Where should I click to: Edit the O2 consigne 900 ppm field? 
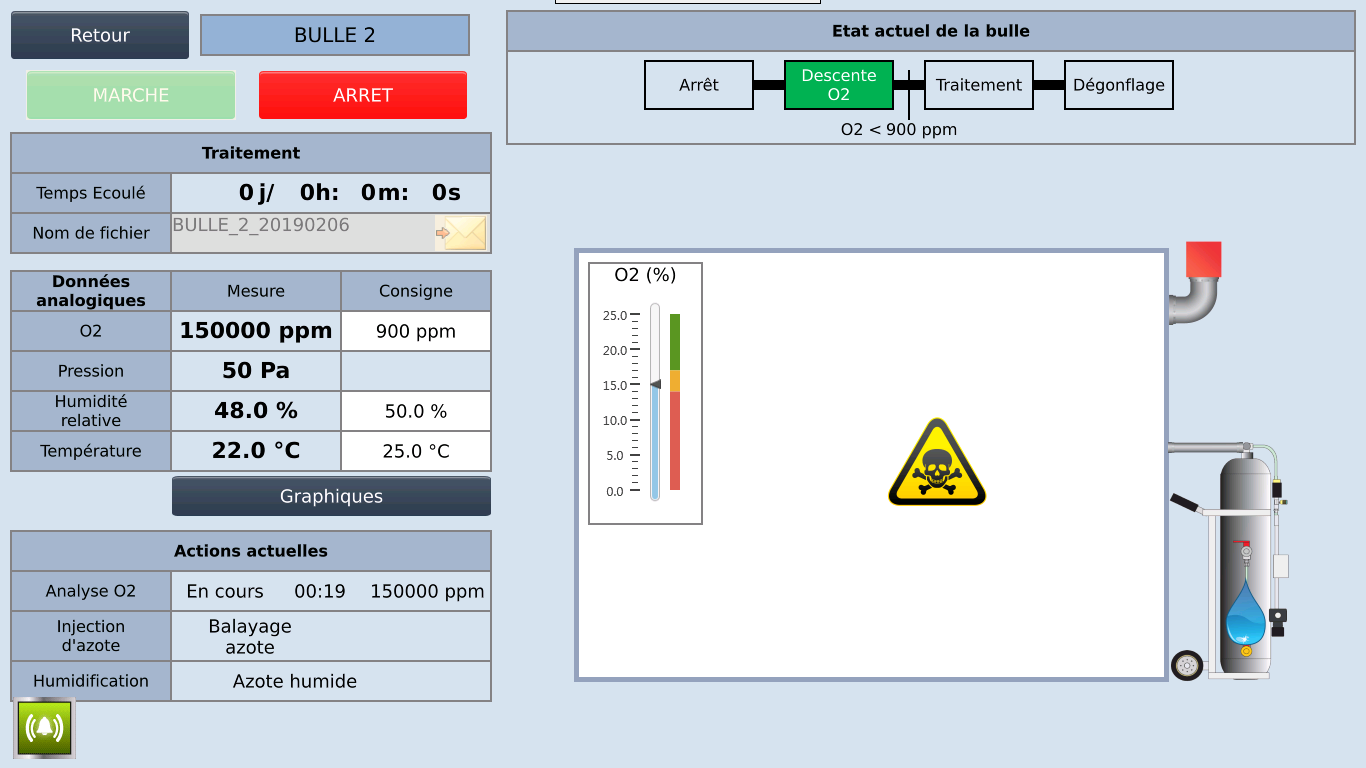click(x=415, y=331)
